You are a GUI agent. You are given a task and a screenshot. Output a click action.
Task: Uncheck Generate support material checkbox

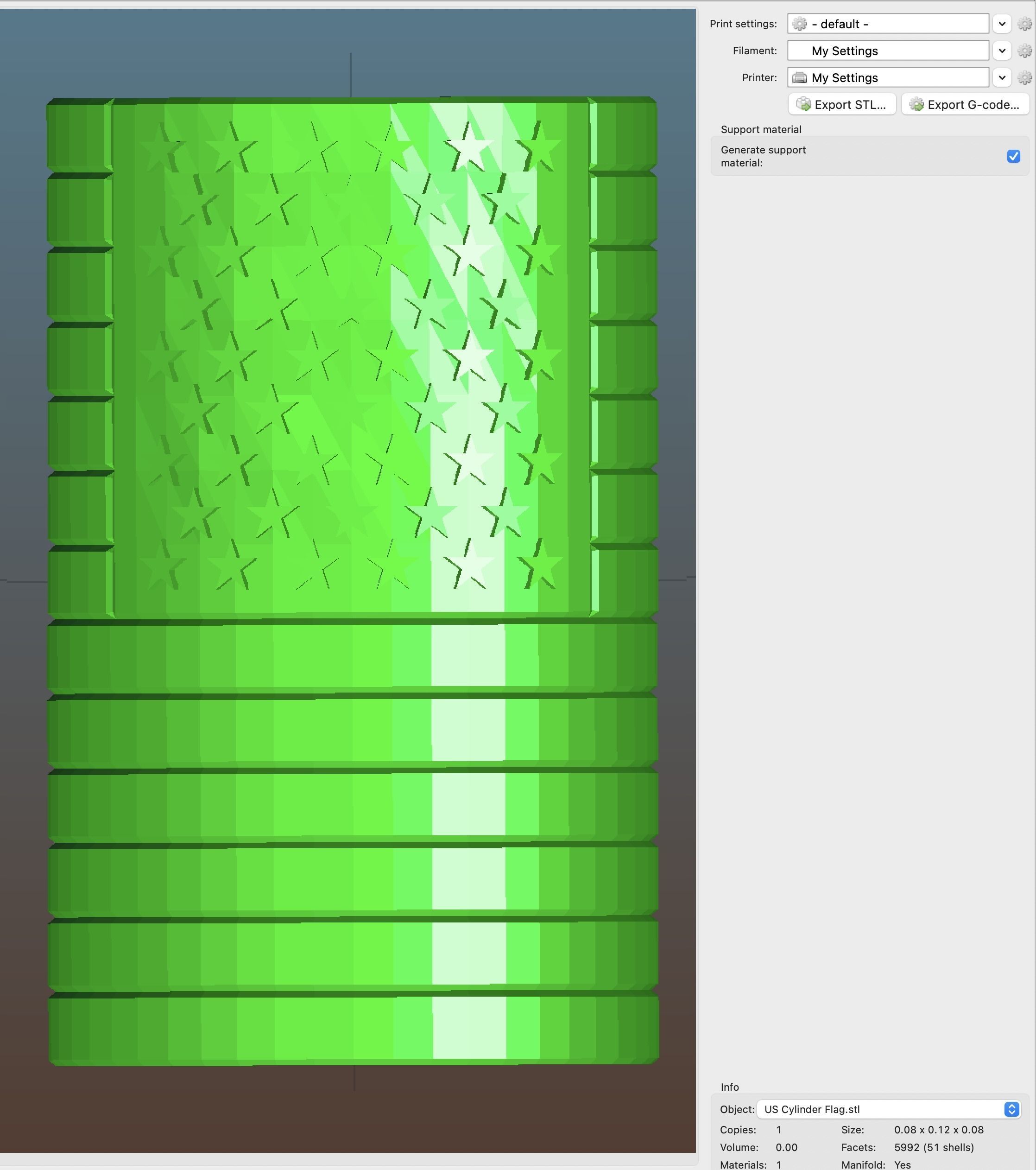pos(1013,156)
